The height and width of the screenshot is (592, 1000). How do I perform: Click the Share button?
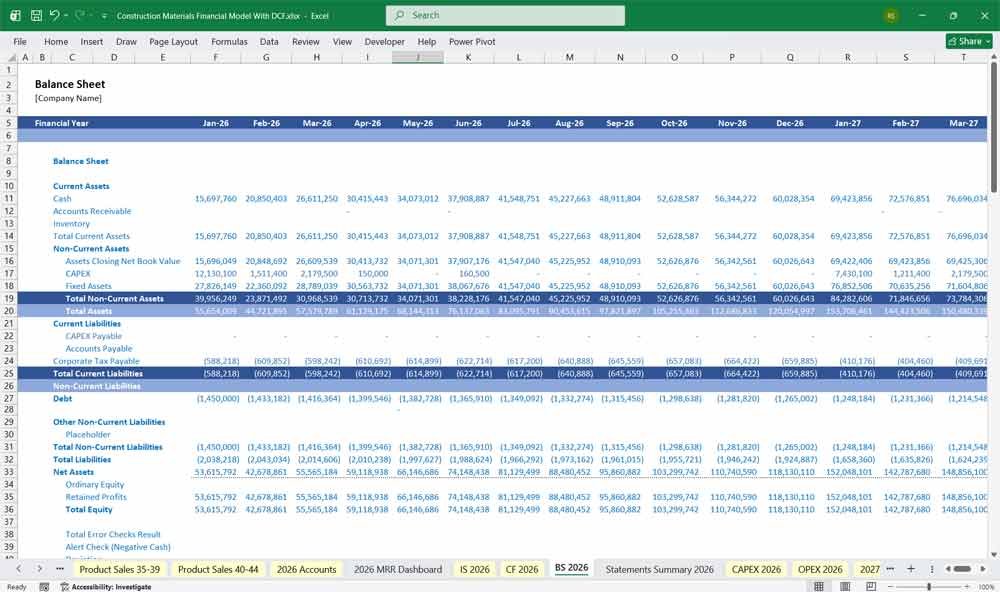(x=969, y=41)
